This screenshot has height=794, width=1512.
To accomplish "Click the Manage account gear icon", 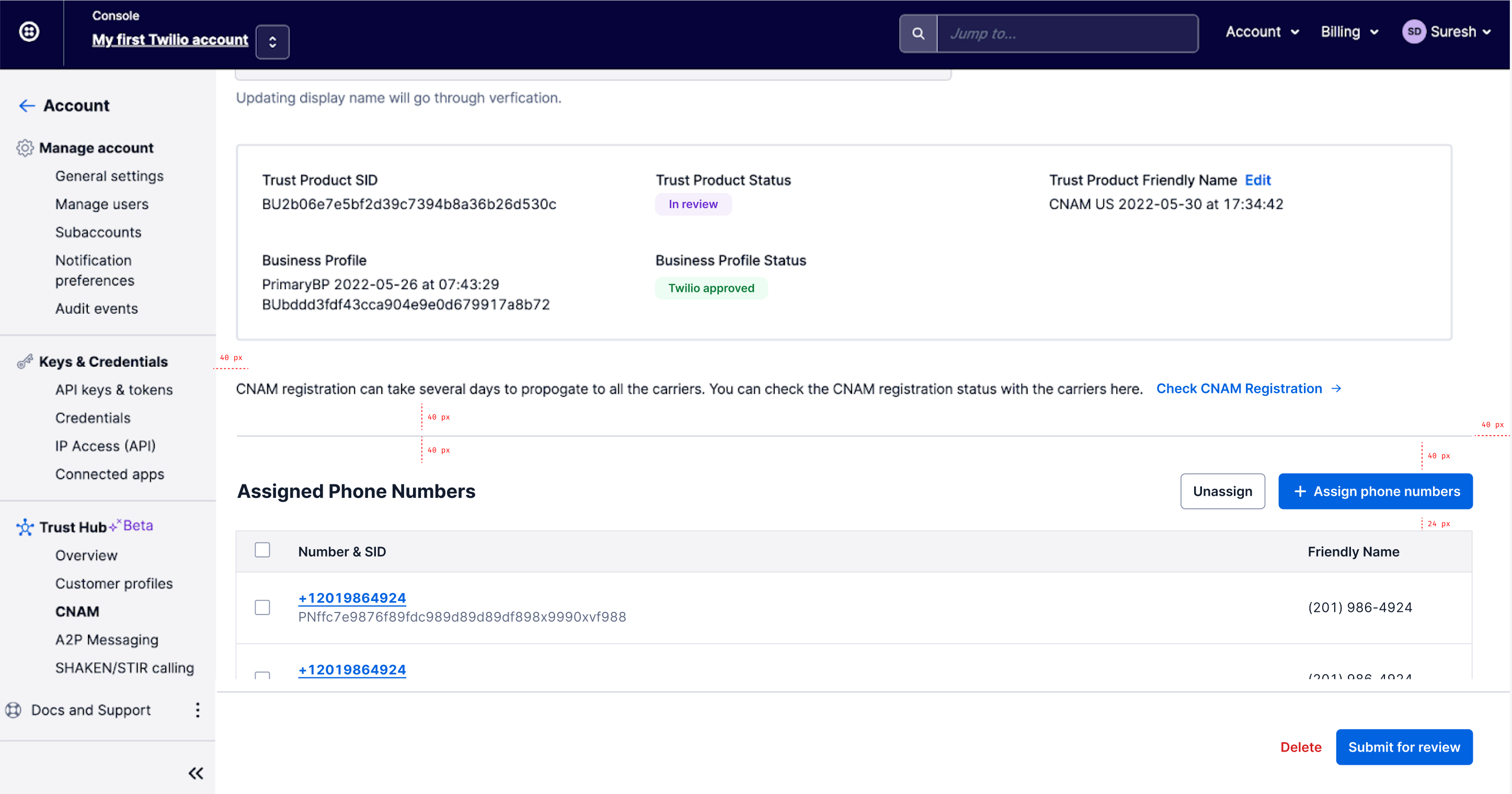I will click(25, 148).
